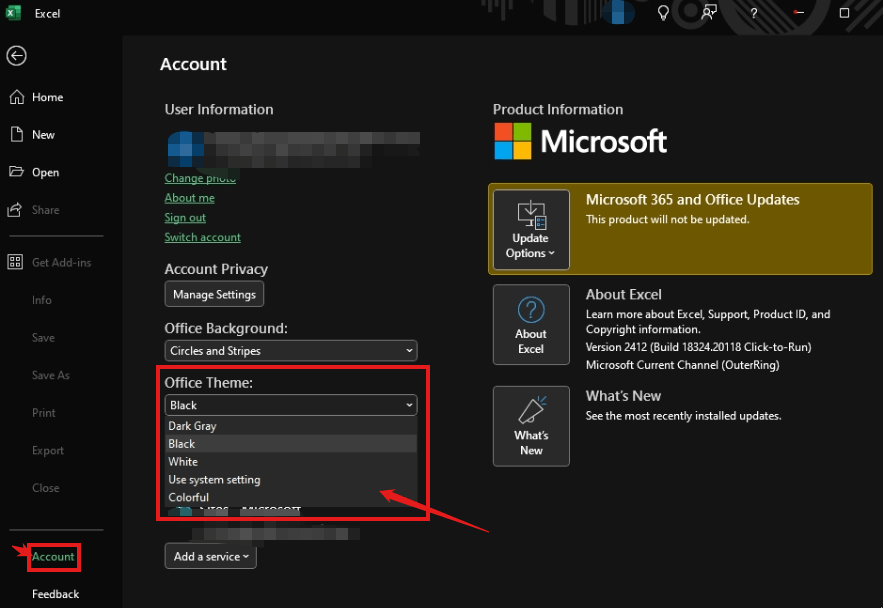Collapse the open Office Theme dropdown

291,405
